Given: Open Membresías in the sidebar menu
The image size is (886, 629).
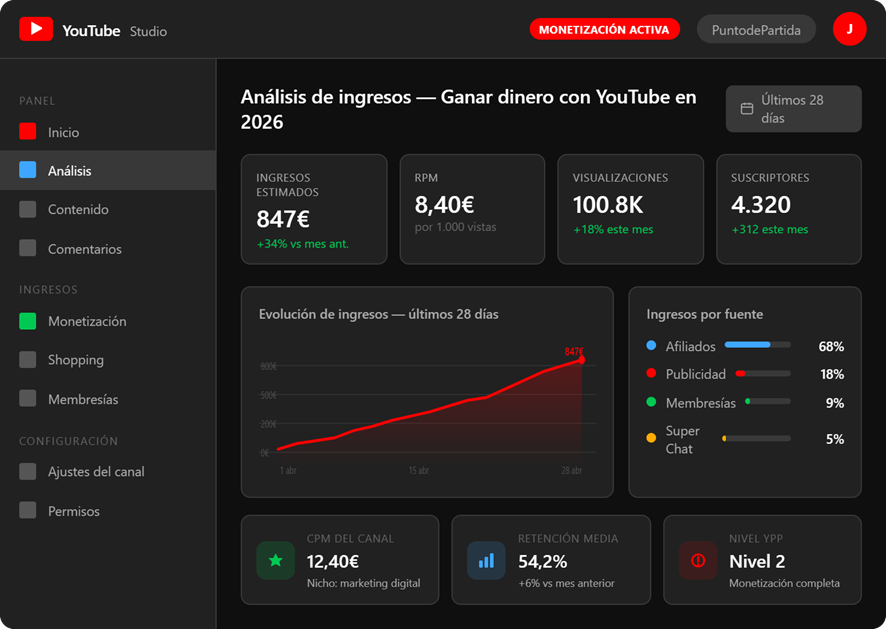Looking at the screenshot, I should pyautogui.click(x=108, y=398).
